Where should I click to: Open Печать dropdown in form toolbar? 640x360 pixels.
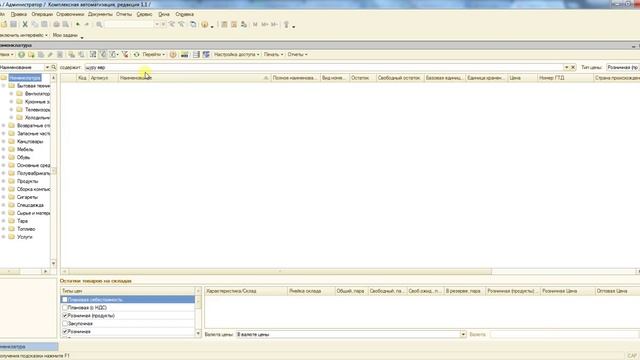pyautogui.click(x=273, y=54)
